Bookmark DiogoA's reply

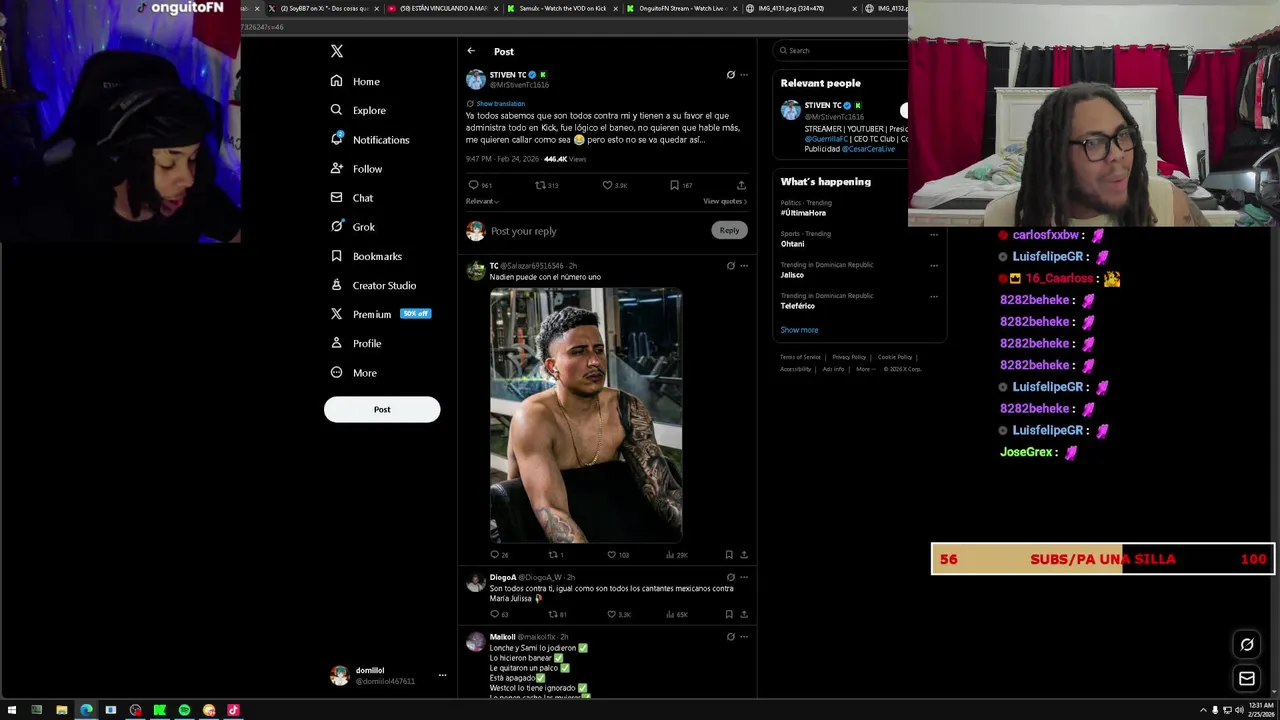pos(729,614)
